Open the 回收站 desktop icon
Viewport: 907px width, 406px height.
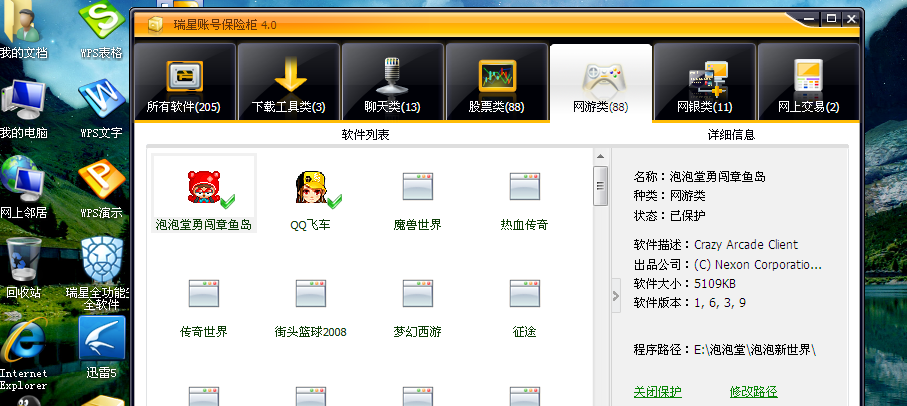tap(23, 268)
